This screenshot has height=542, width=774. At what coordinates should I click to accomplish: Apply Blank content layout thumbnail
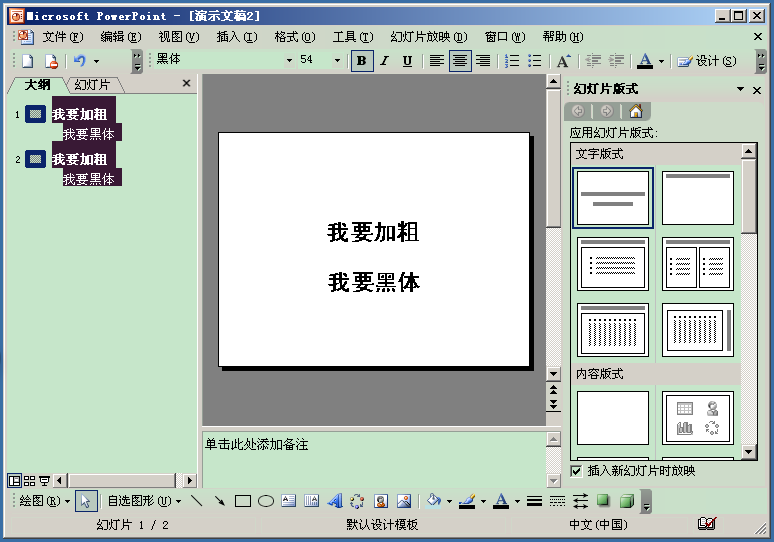[x=613, y=418]
